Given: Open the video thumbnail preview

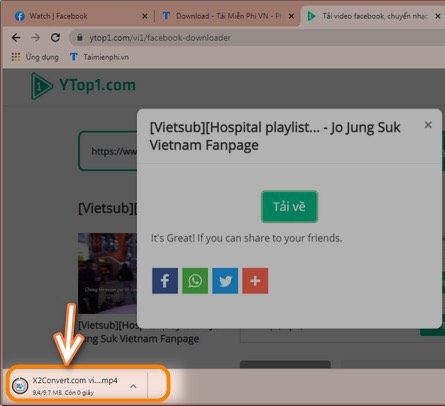Looking at the screenshot, I should [107, 273].
